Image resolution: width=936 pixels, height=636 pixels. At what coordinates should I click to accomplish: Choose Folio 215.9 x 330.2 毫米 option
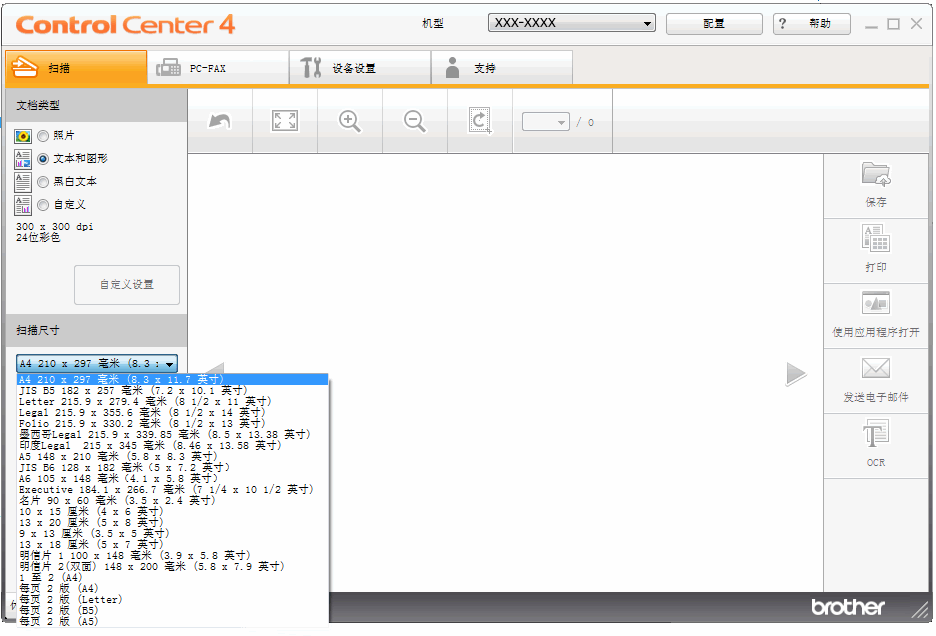(173, 424)
